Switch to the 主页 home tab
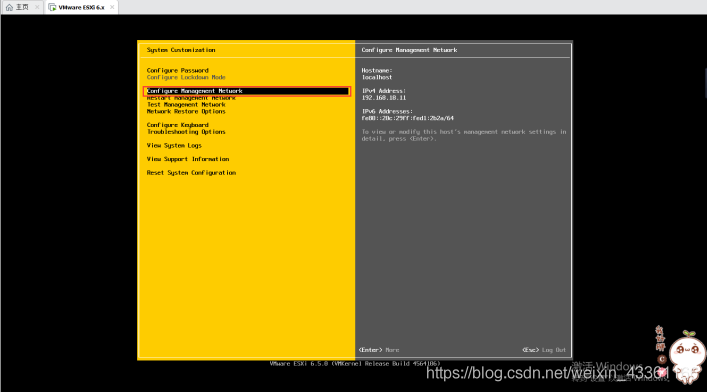Screen dimensions: 708x392 [22, 7]
